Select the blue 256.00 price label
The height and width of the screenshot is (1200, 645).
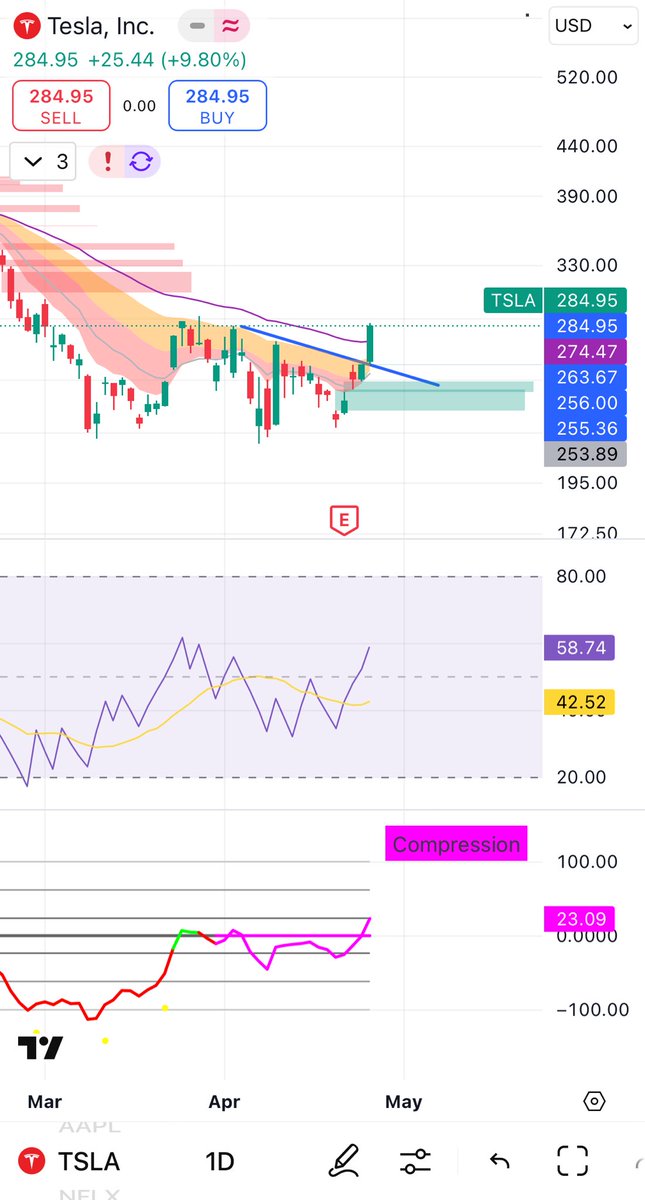(x=584, y=403)
